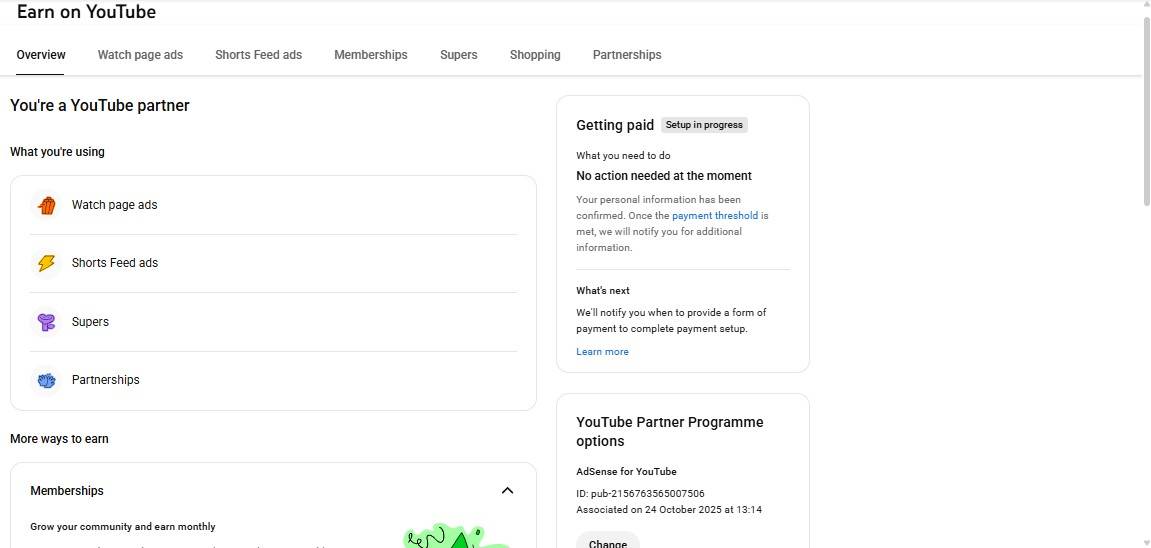The image size is (1151, 548).
Task: Click the Shorts Feed ads lightning icon
Action: 46,263
